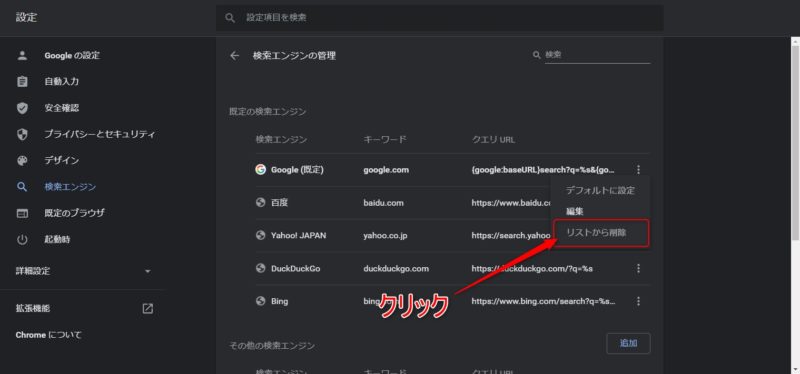Open the external link icon beside 拡張機能
This screenshot has width=800, height=374.
pyautogui.click(x=147, y=308)
